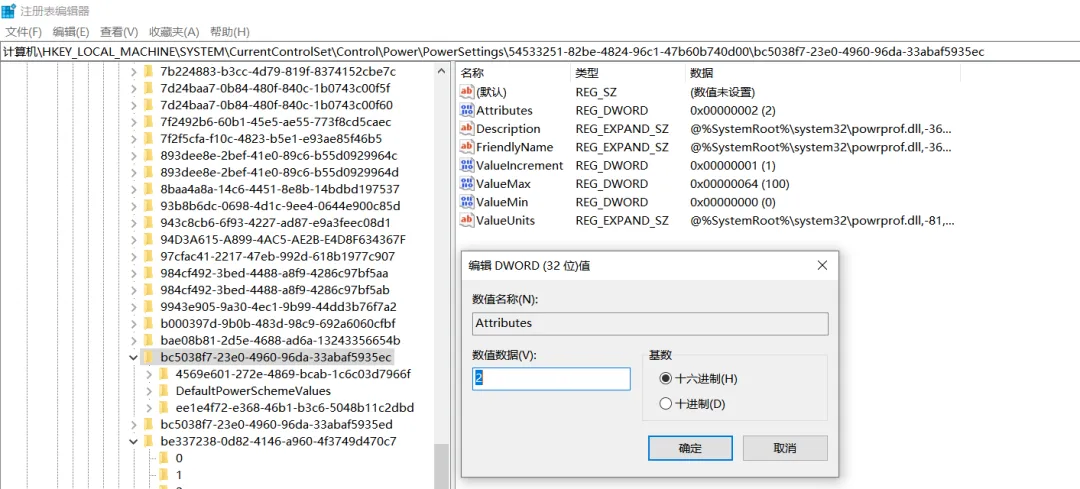Open the 收藏夹(A) menu
This screenshot has height=489, width=1080.
point(174,32)
